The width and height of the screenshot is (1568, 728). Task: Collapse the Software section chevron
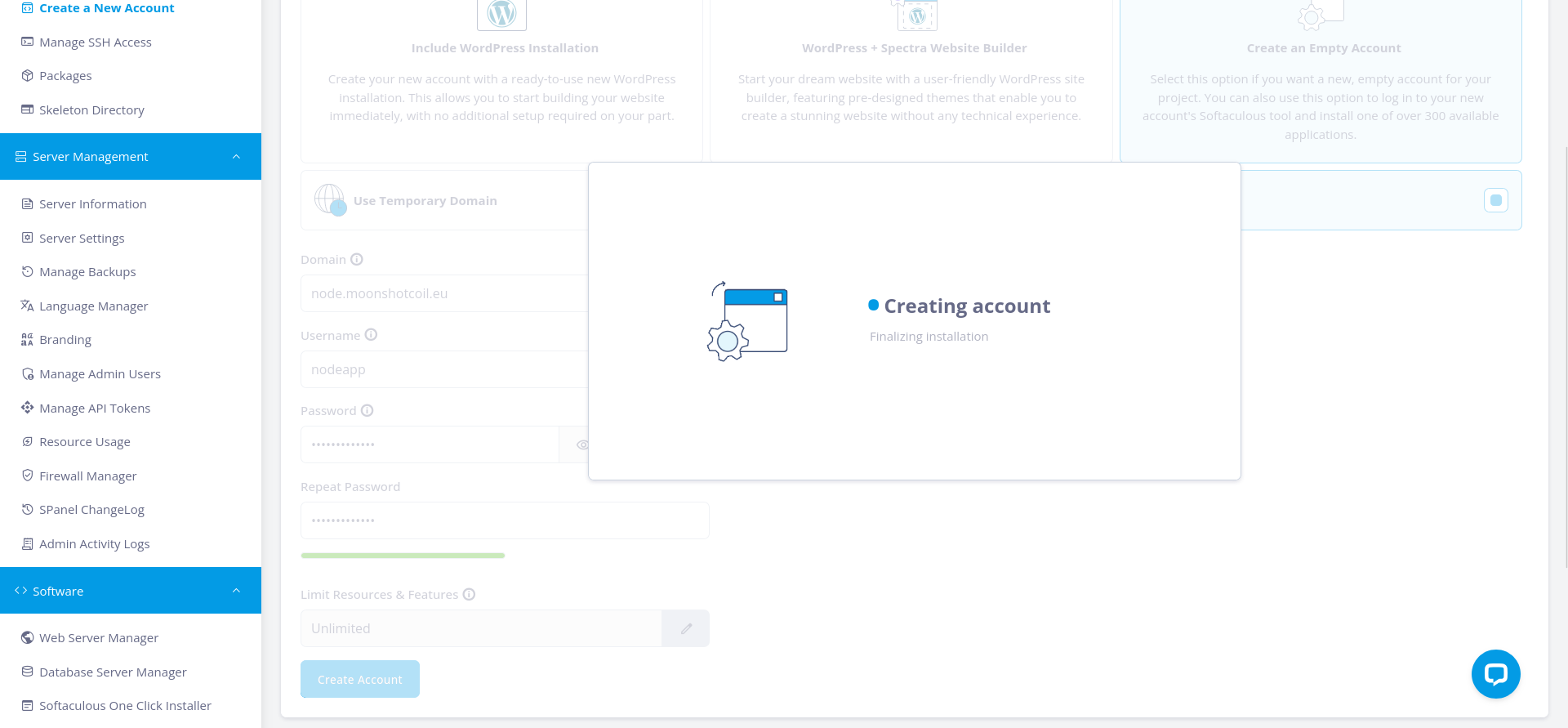tap(236, 591)
